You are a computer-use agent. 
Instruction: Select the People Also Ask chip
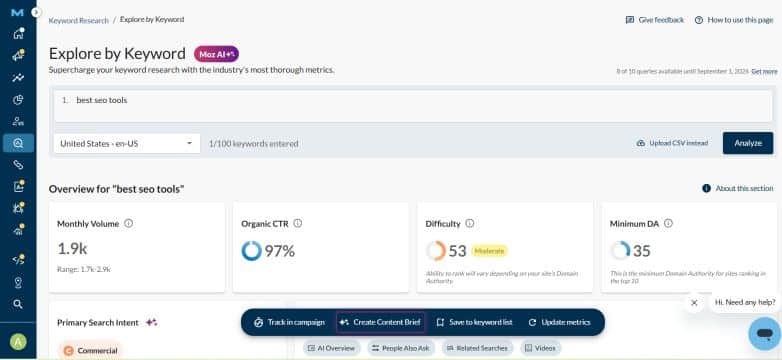click(401, 348)
